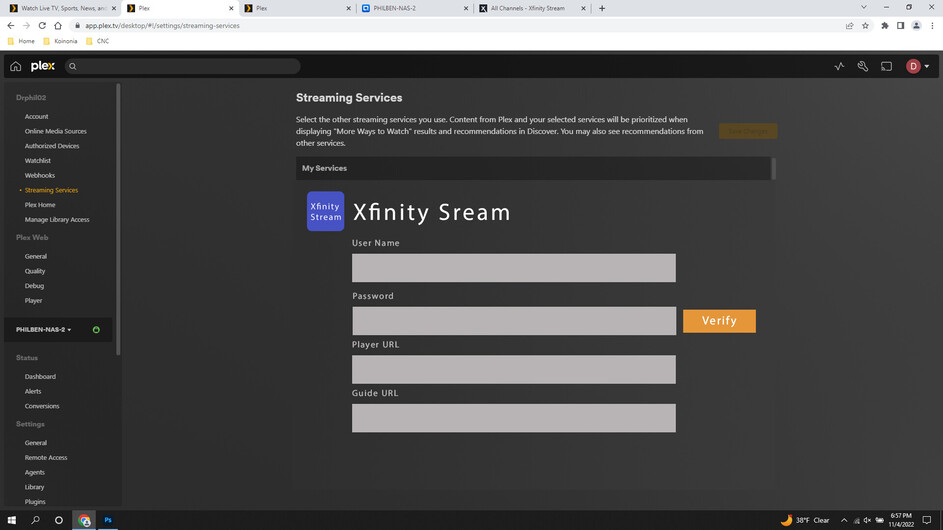Open Chrome three-dot menu
Image resolution: width=943 pixels, height=530 pixels.
click(932, 26)
